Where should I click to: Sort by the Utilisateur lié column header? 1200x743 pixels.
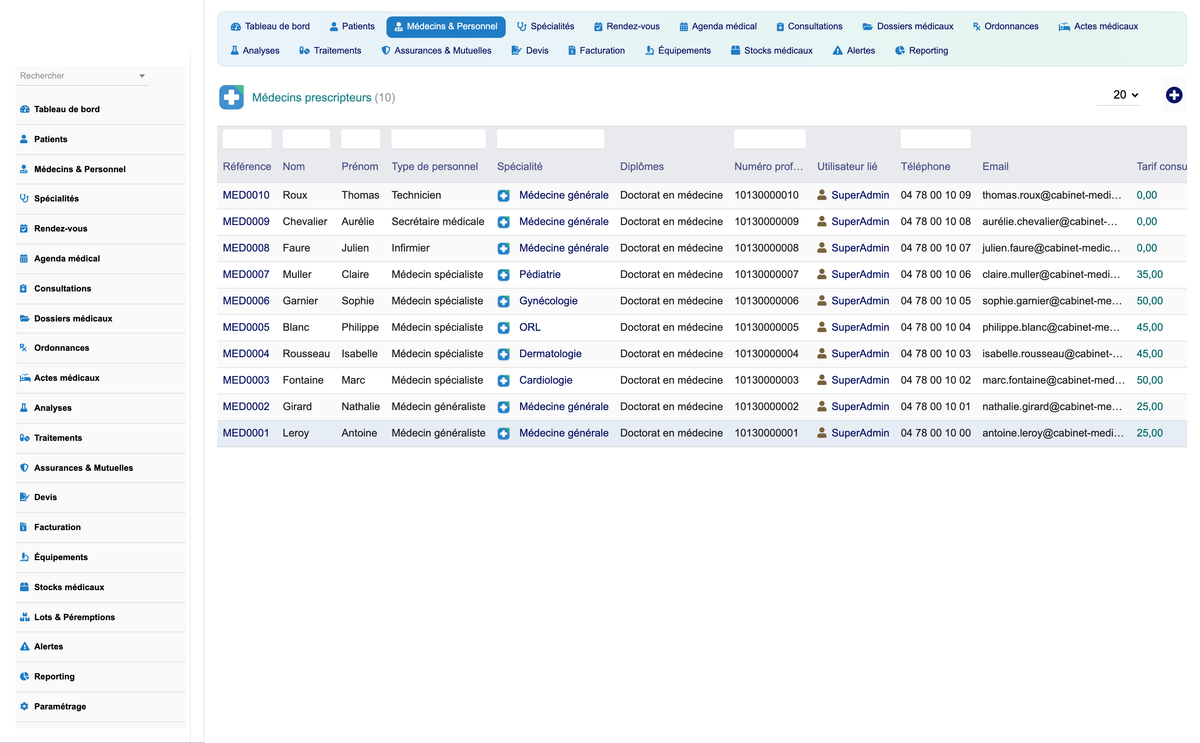pos(847,166)
